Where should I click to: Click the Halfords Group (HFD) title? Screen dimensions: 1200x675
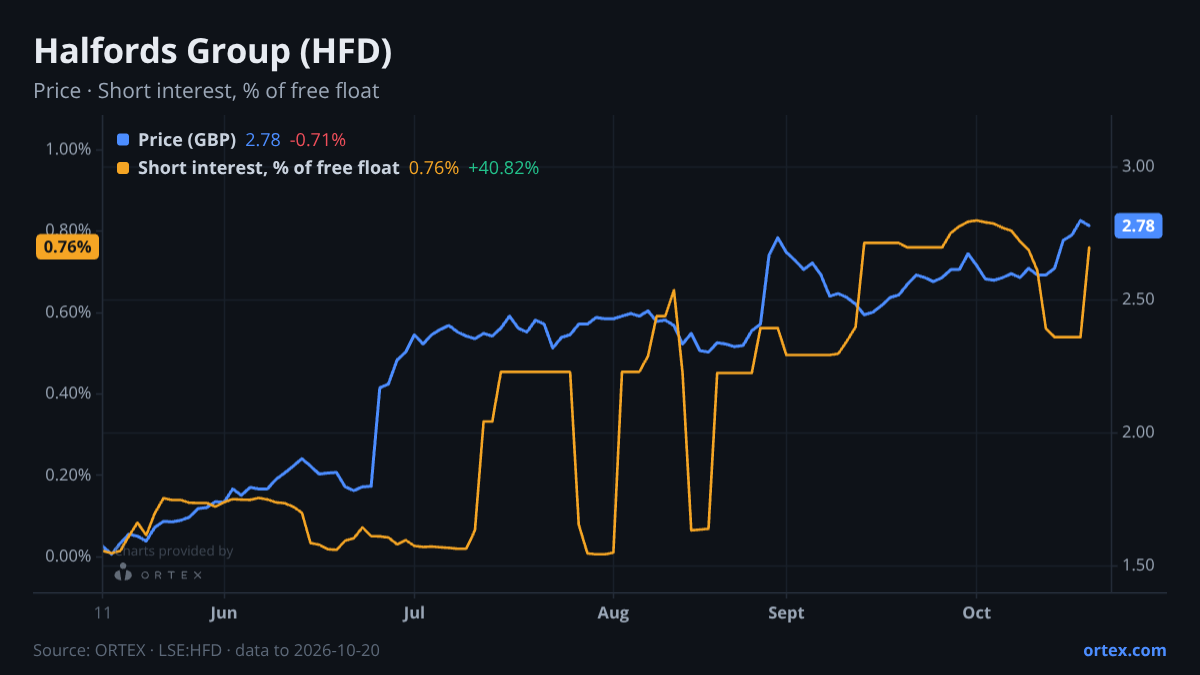213,52
